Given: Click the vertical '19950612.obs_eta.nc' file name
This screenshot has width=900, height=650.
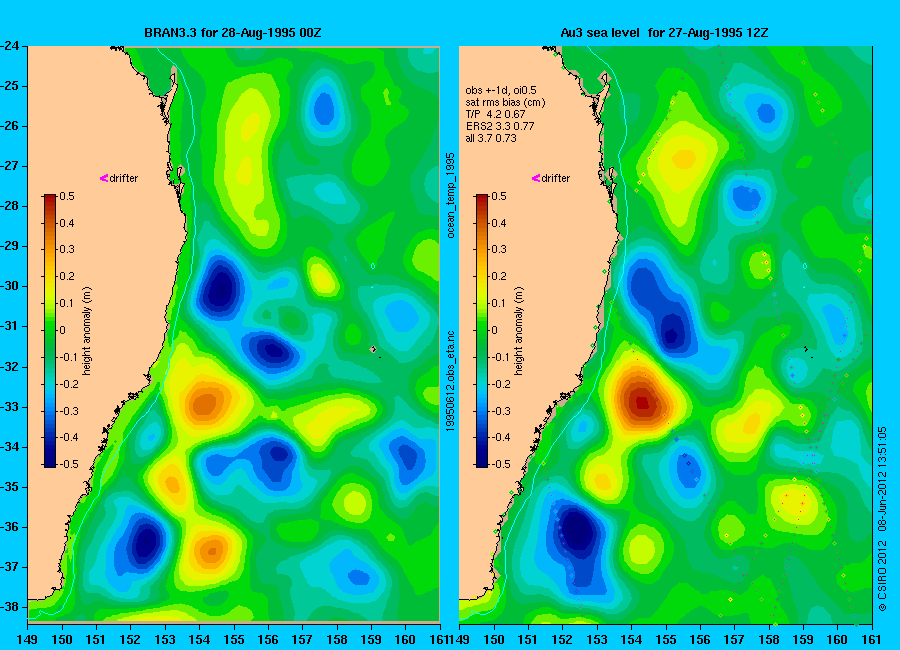Looking at the screenshot, I should tap(451, 381).
